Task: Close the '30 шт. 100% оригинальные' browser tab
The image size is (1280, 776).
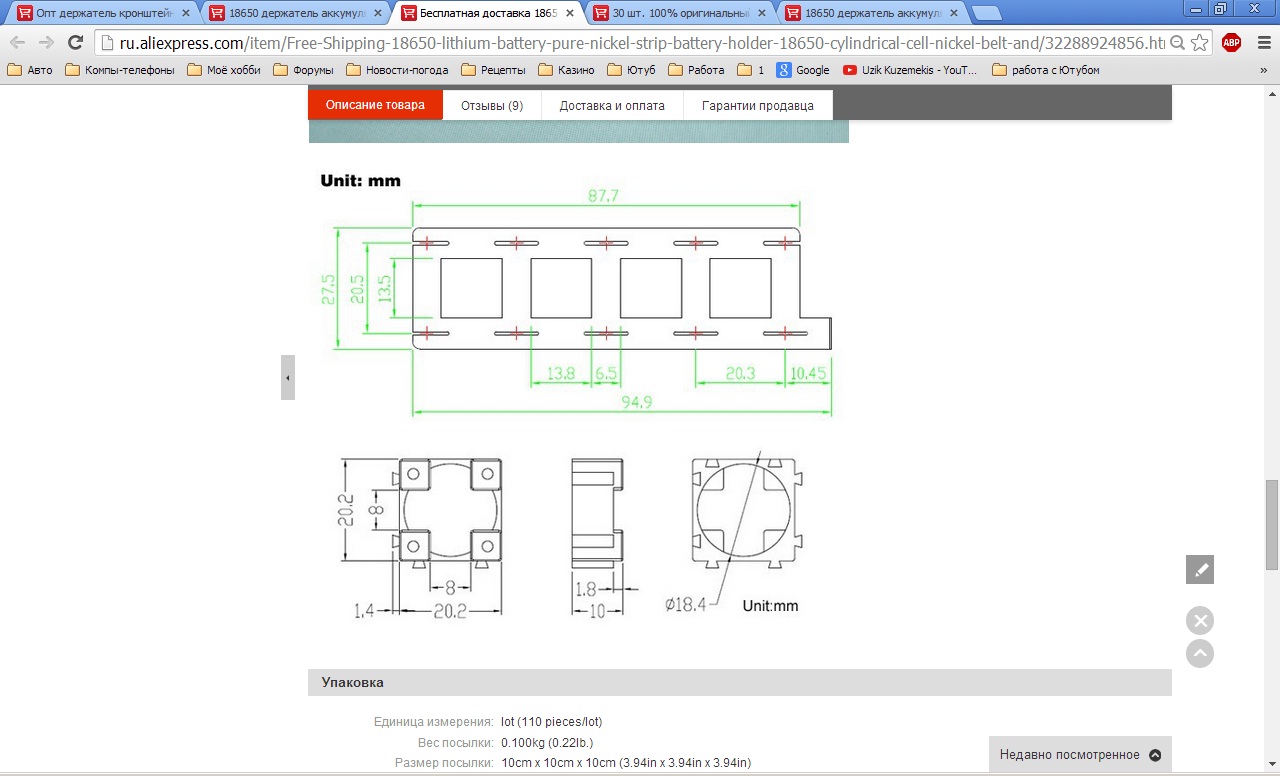Action: (x=762, y=13)
